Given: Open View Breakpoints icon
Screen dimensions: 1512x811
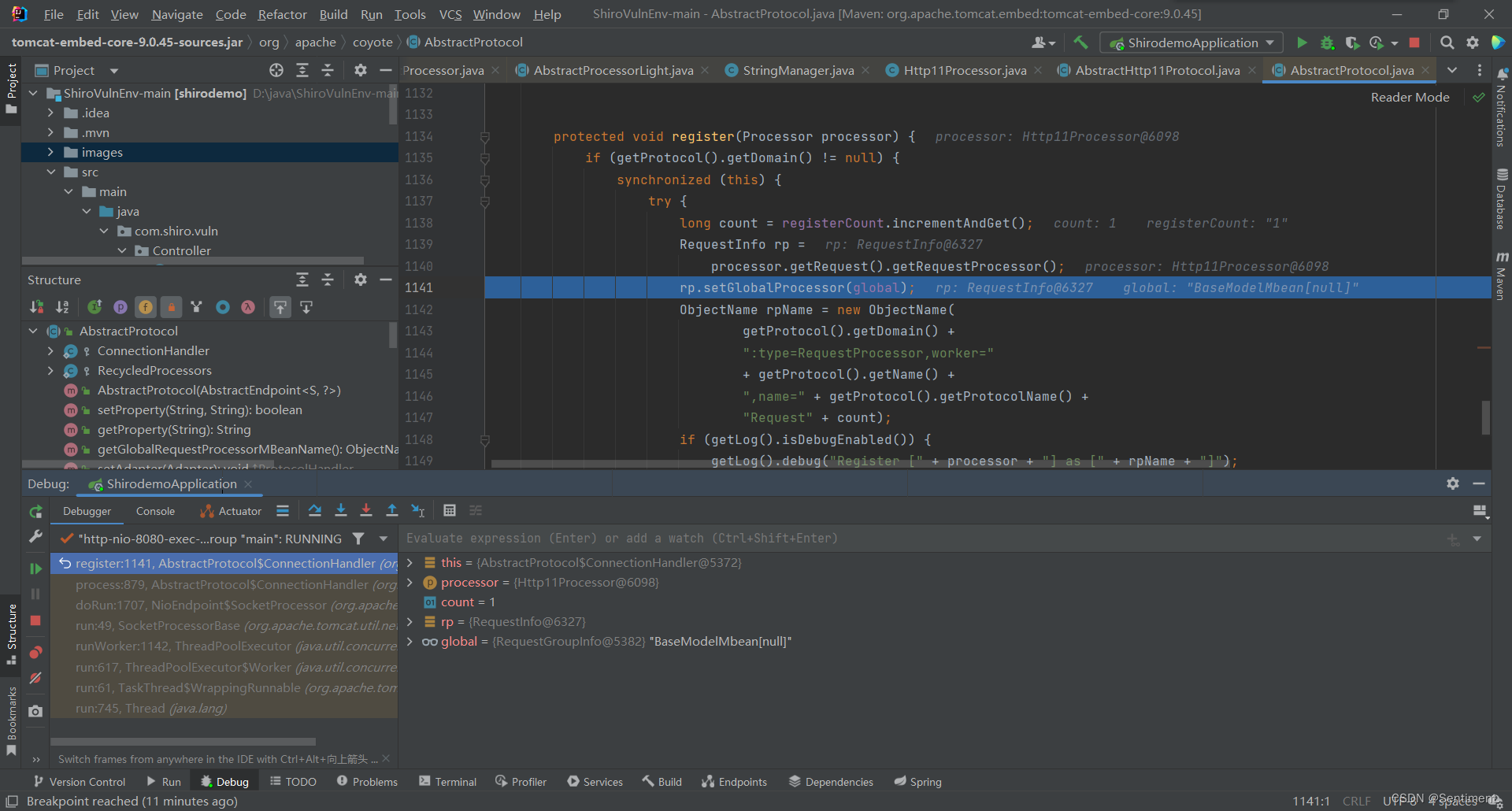Looking at the screenshot, I should point(35,652).
